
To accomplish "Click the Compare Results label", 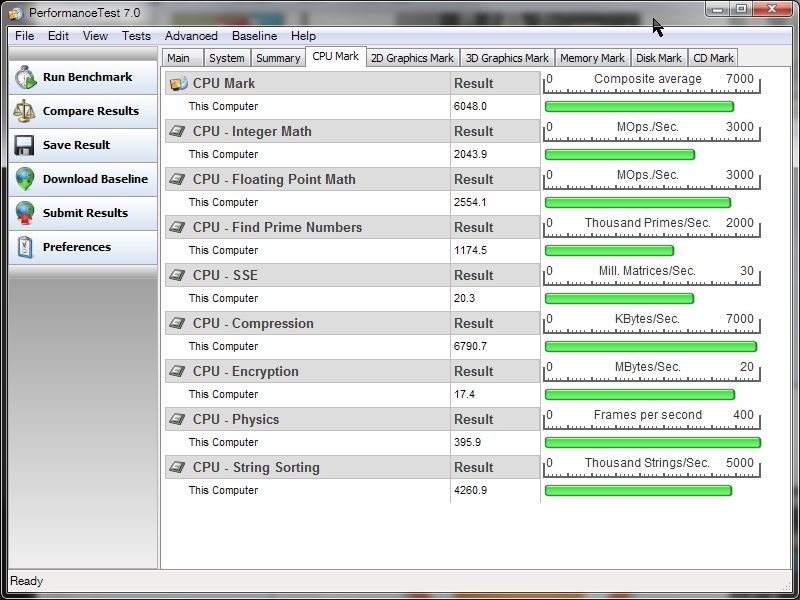I will pos(91,111).
